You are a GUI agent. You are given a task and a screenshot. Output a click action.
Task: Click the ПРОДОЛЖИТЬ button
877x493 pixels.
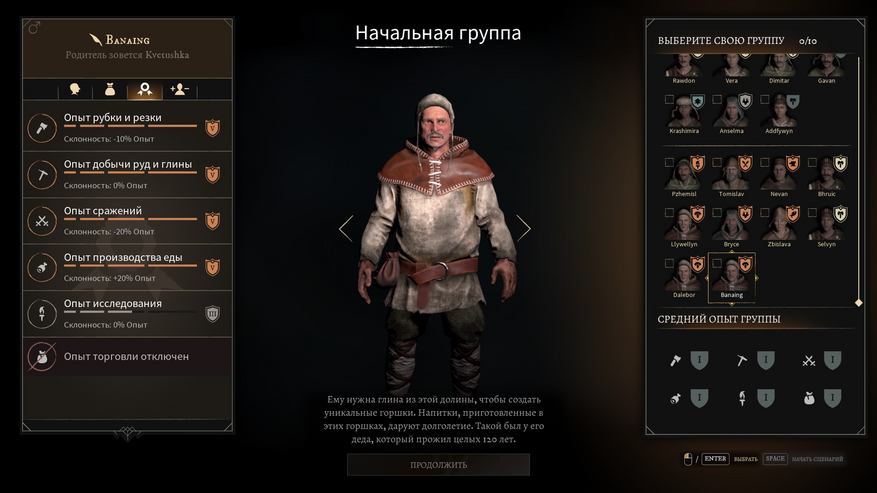(x=438, y=465)
